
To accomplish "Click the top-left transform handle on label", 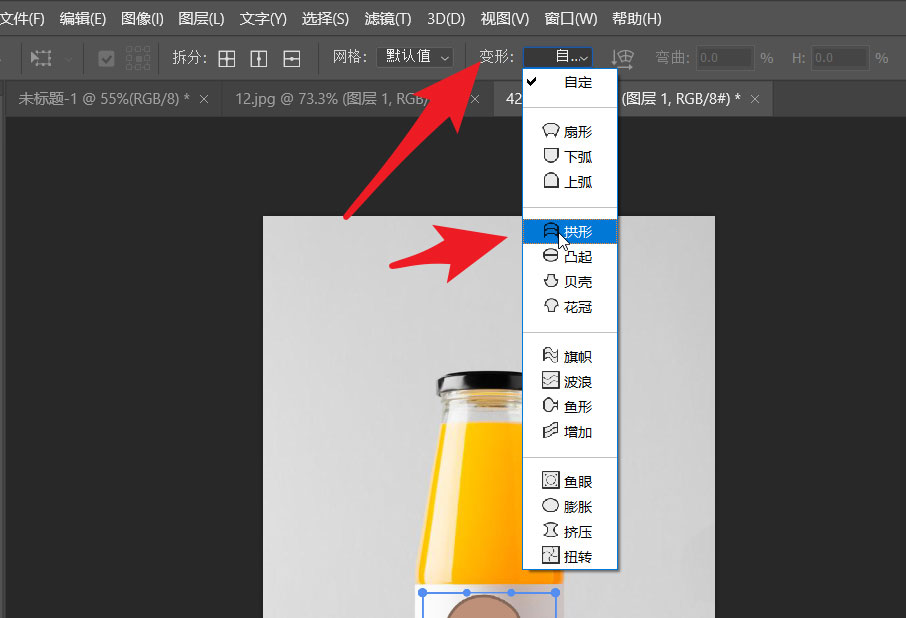I will click(x=422, y=593).
